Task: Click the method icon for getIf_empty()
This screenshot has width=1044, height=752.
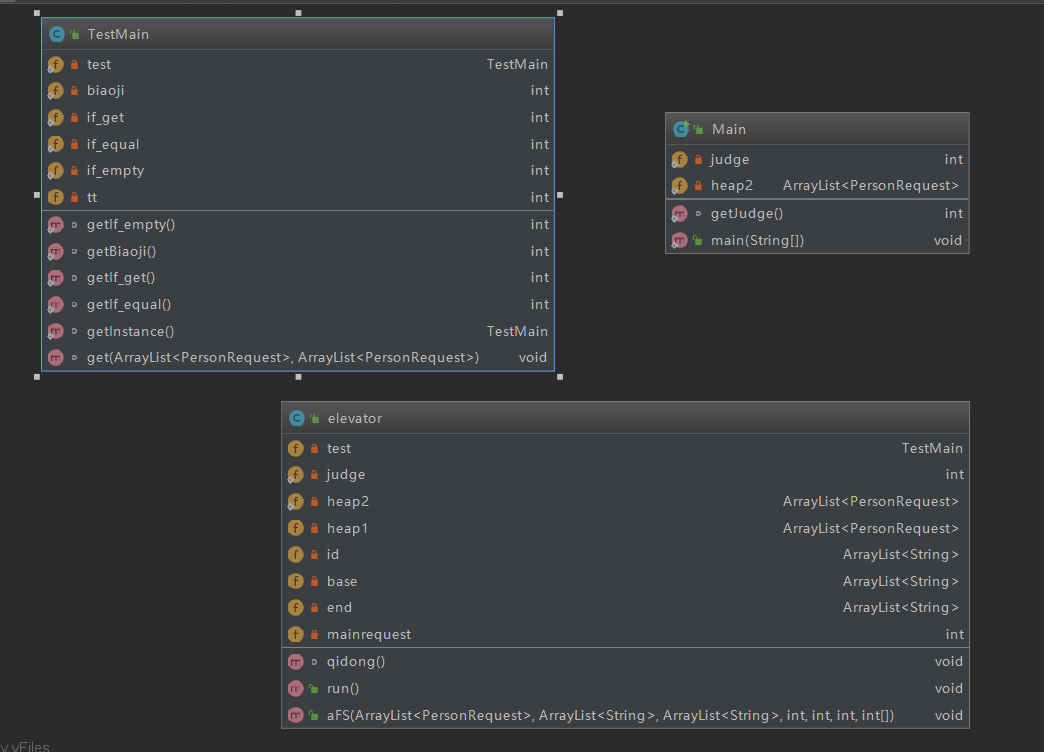Action: click(x=55, y=225)
